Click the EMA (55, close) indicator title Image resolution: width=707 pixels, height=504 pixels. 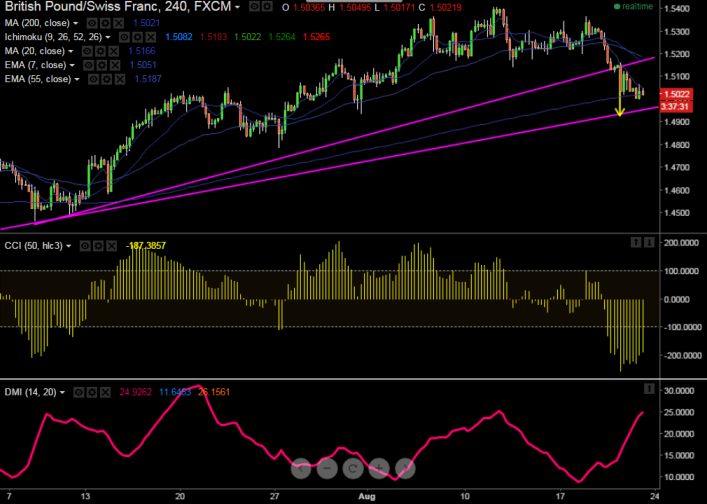click(x=38, y=79)
